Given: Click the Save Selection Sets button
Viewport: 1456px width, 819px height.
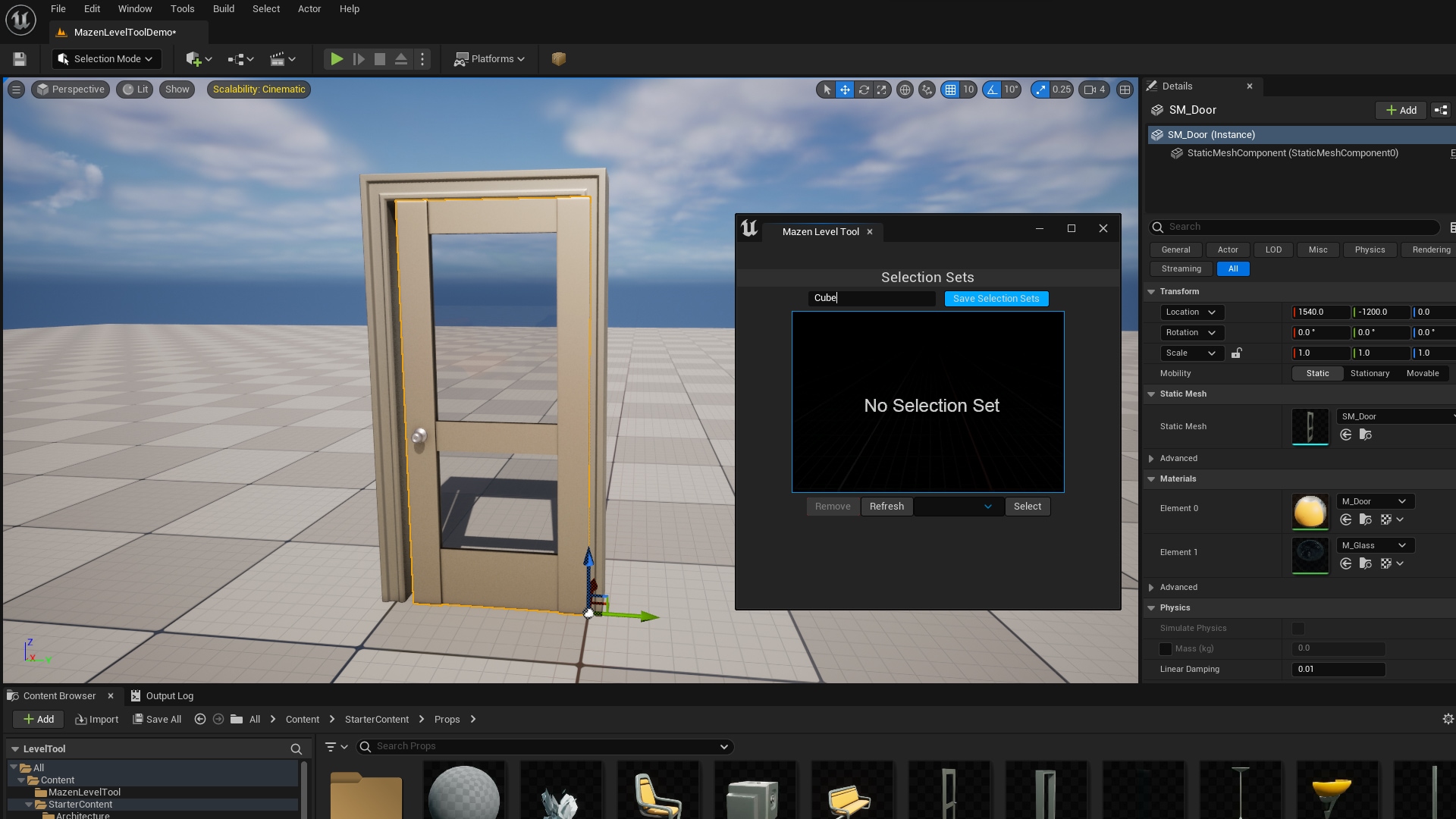Looking at the screenshot, I should pyautogui.click(x=996, y=298).
